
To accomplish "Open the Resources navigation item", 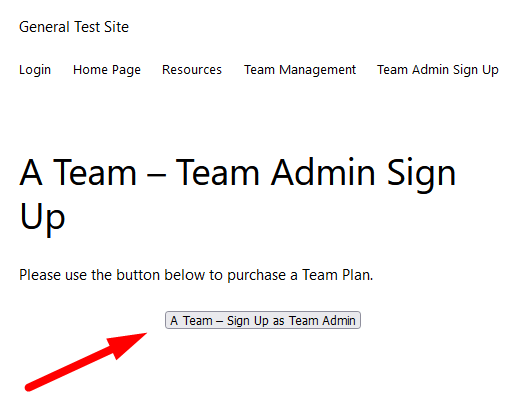I will click(x=192, y=70).
